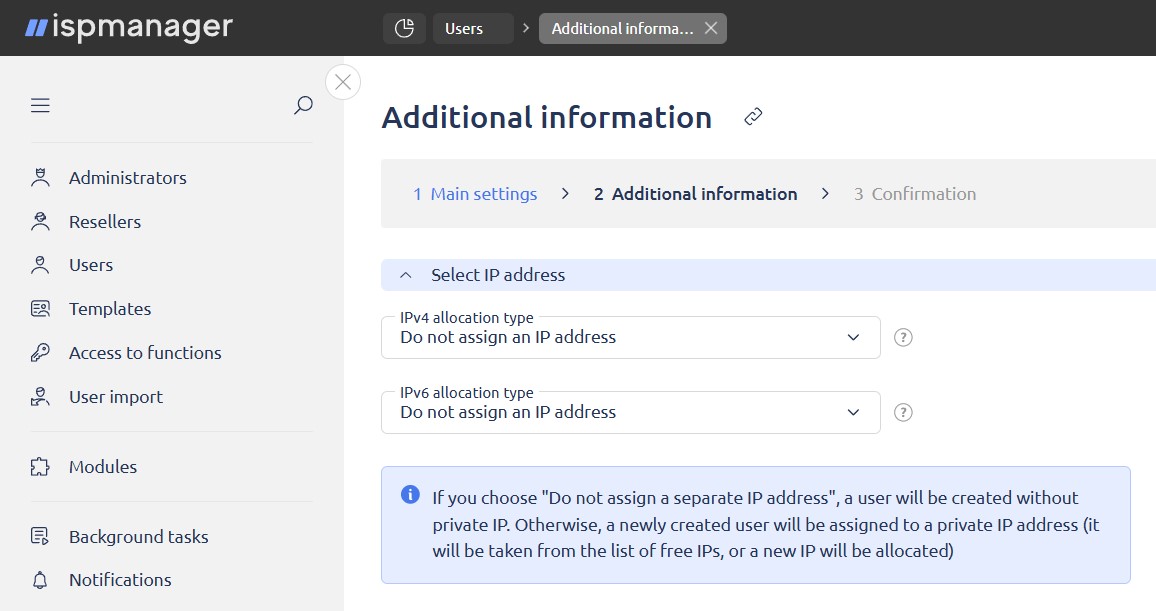Screen dimensions: 1156x611
Task: Open the dashboard pie-chart tab icon
Action: tap(404, 29)
